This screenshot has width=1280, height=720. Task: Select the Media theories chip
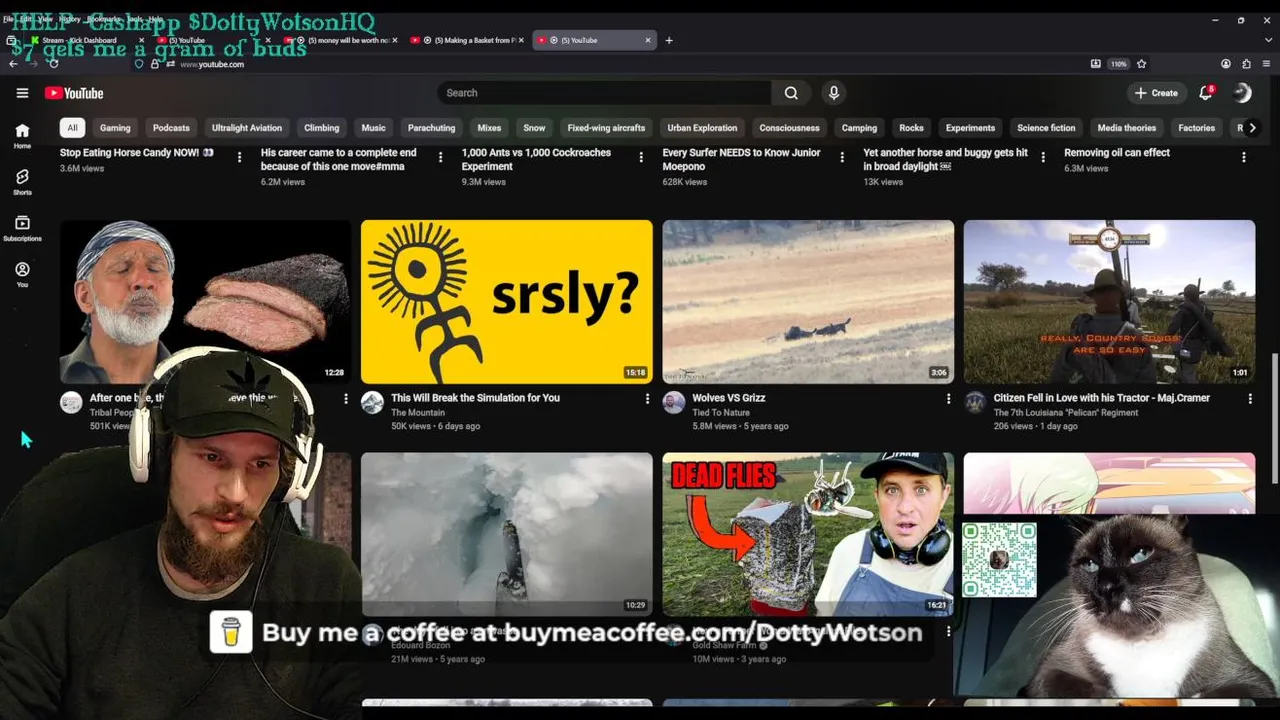pos(1126,128)
